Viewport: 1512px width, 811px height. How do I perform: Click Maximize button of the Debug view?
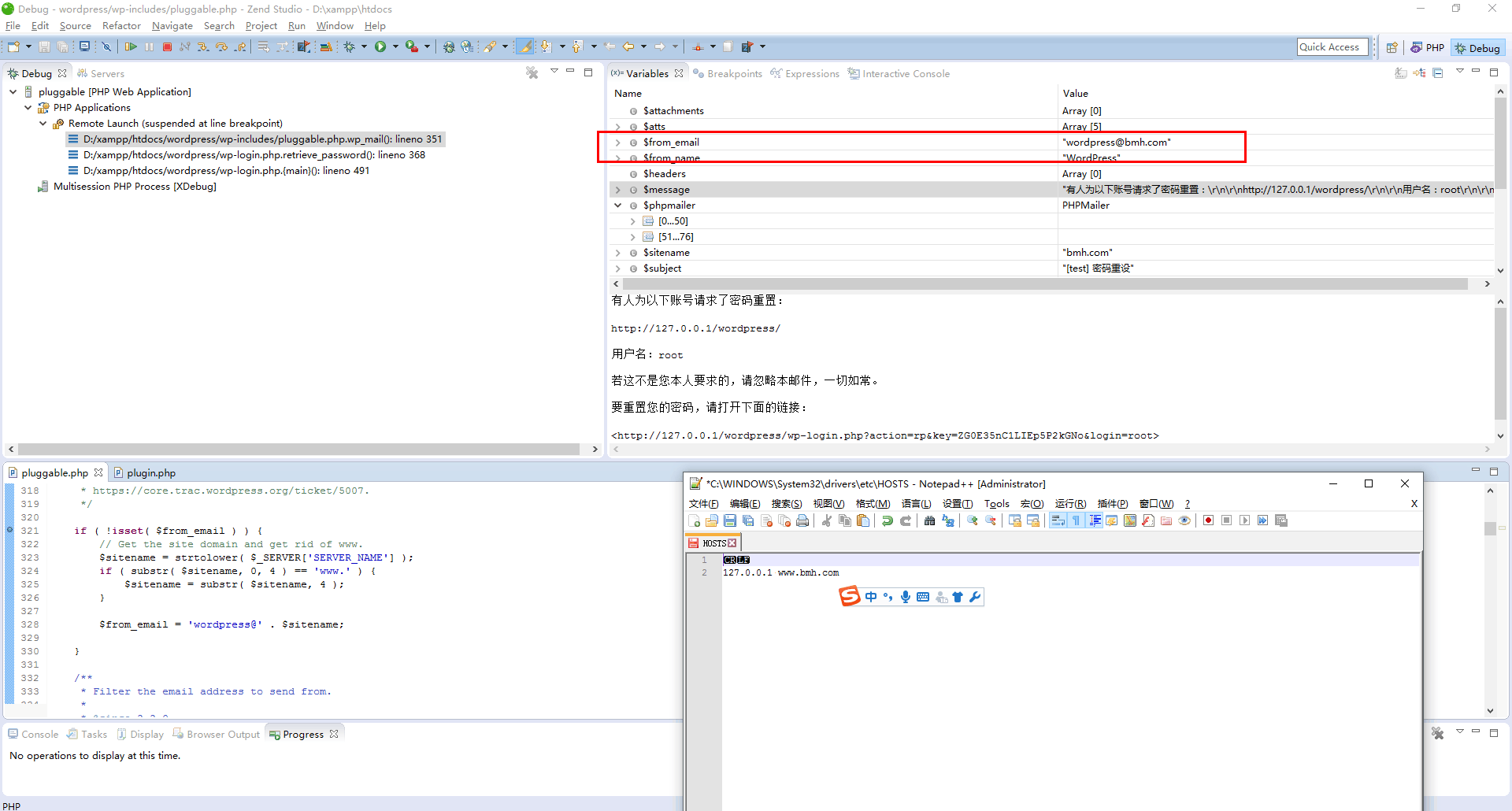point(588,72)
